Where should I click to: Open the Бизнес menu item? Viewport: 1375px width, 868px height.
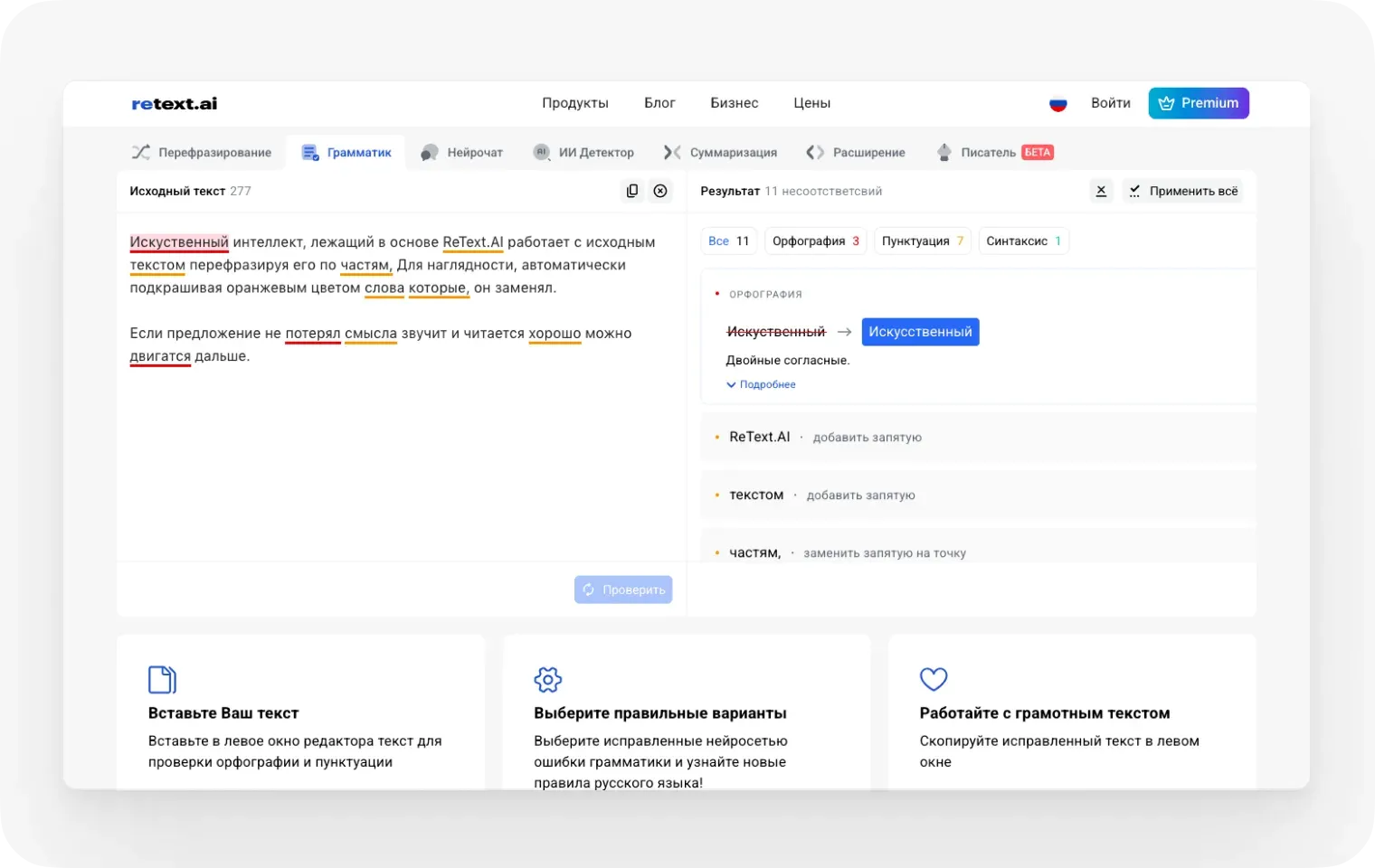click(735, 103)
